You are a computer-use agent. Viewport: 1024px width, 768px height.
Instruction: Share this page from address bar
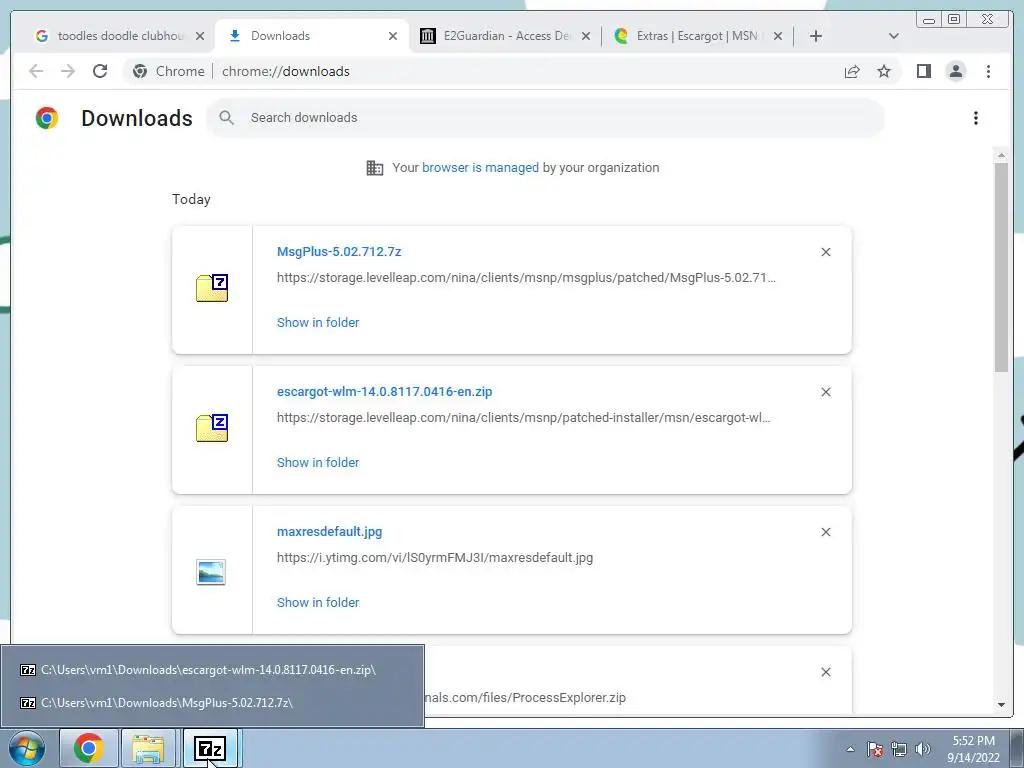(852, 71)
